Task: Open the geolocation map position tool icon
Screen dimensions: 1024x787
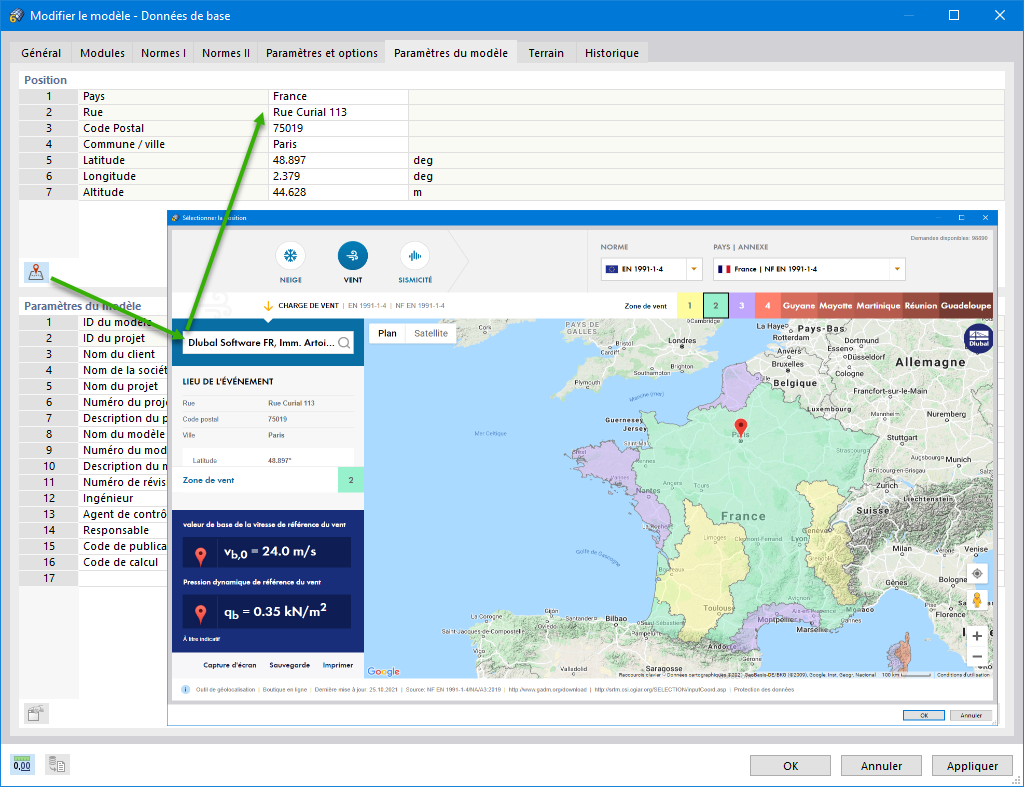Action: (x=36, y=272)
